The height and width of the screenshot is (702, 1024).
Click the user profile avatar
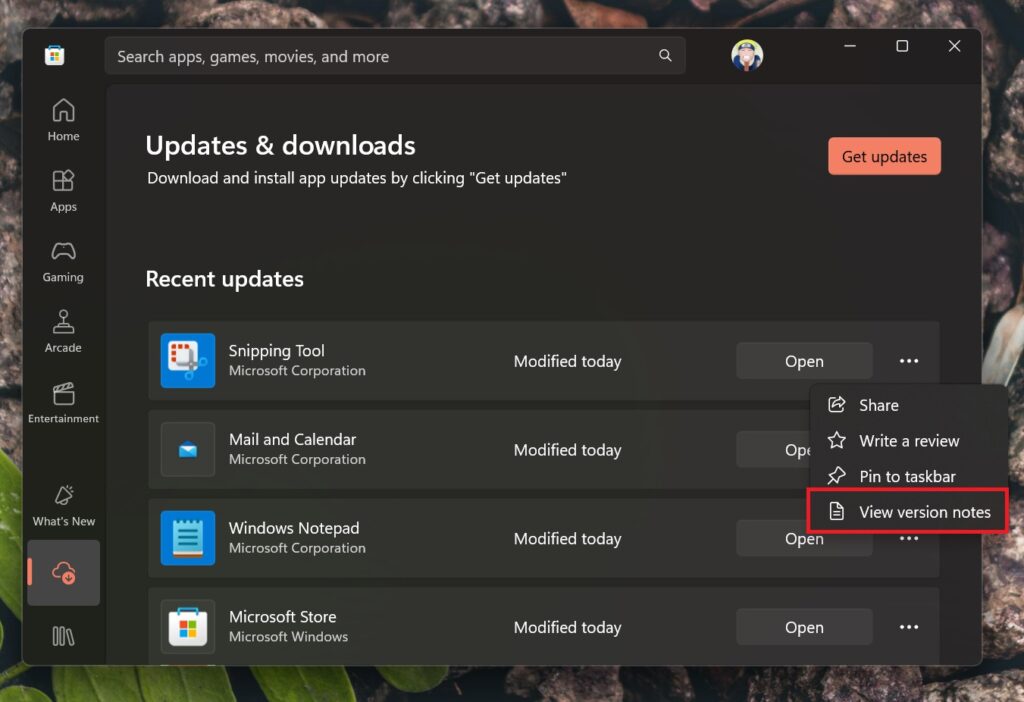747,55
